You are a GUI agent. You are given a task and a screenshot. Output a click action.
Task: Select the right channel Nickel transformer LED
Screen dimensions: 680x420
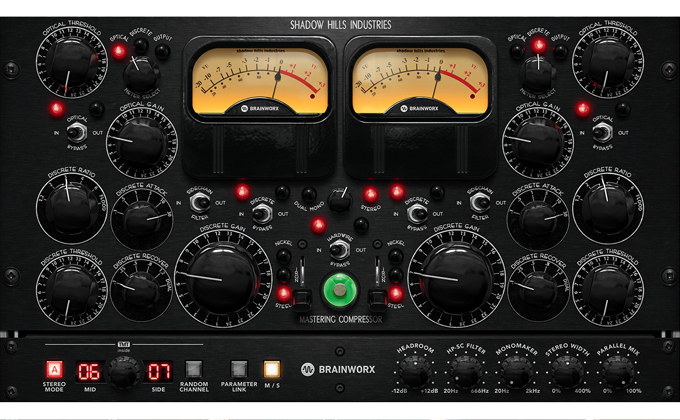(x=396, y=256)
